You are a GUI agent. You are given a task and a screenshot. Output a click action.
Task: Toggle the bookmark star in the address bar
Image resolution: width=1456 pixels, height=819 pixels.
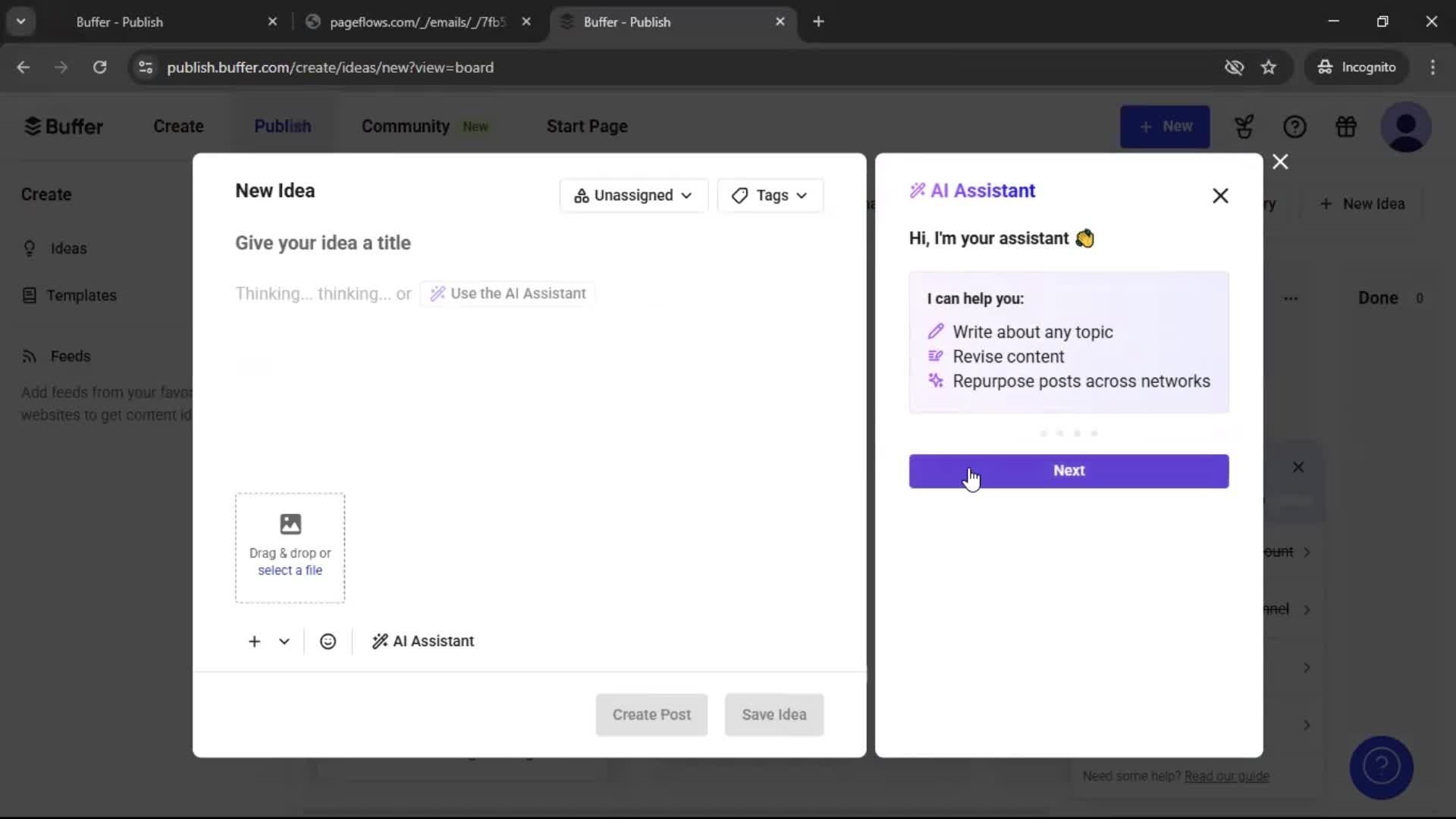click(1269, 67)
